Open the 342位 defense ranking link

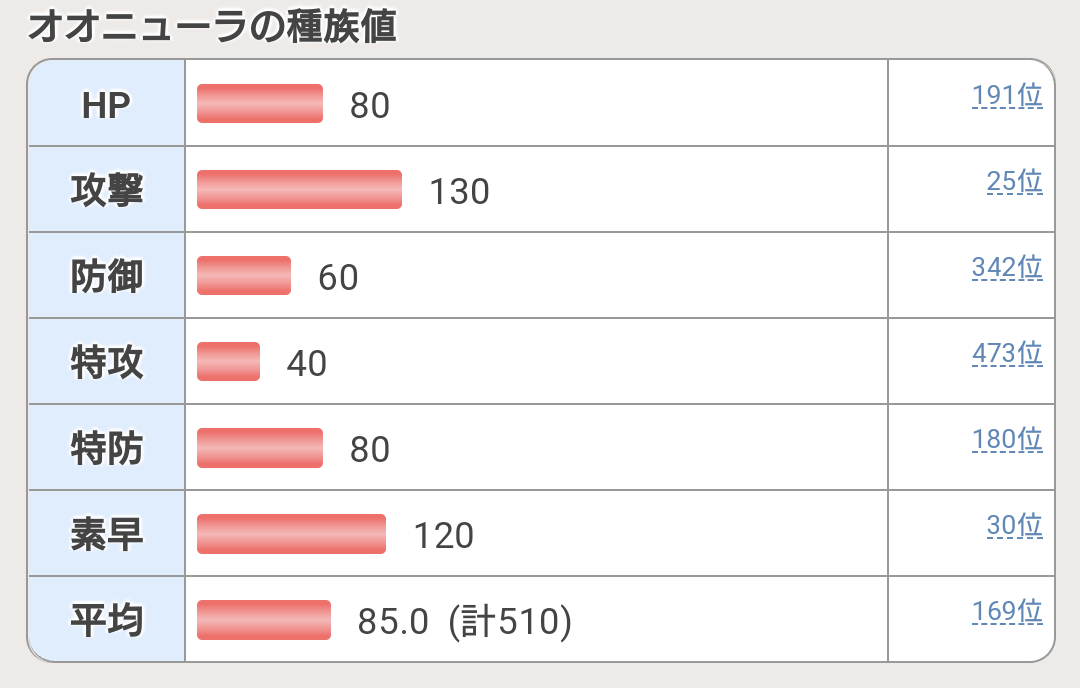tap(1006, 268)
